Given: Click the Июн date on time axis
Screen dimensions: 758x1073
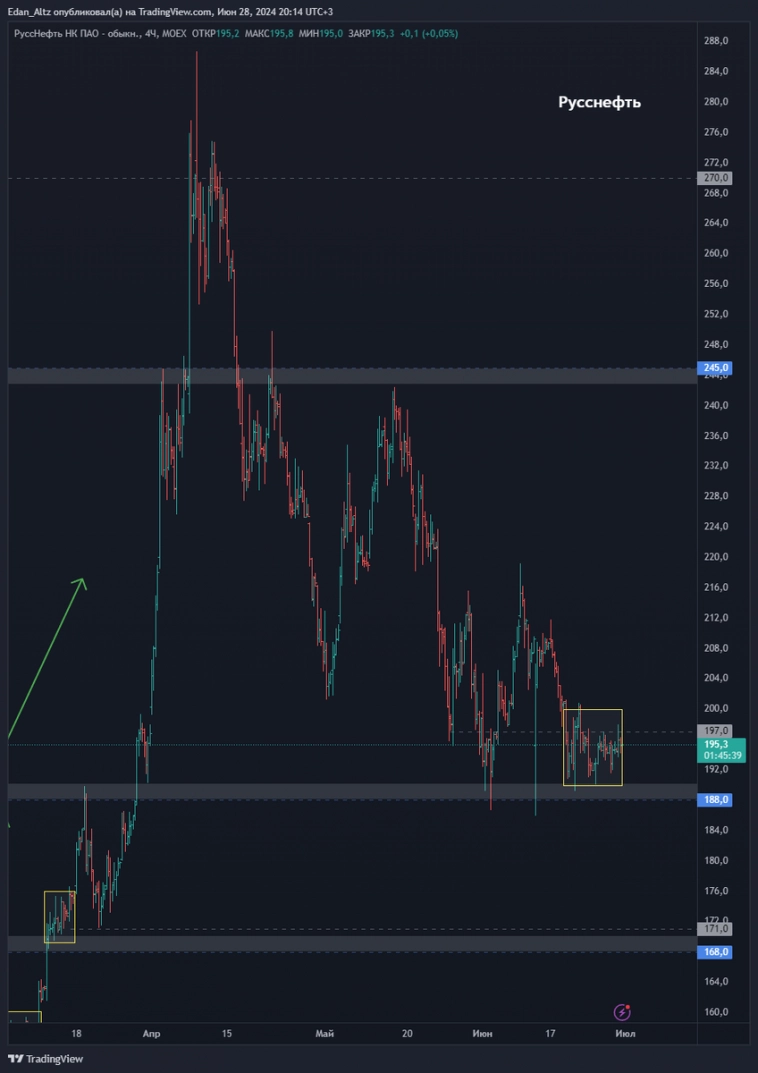Looking at the screenshot, I should pos(482,1033).
